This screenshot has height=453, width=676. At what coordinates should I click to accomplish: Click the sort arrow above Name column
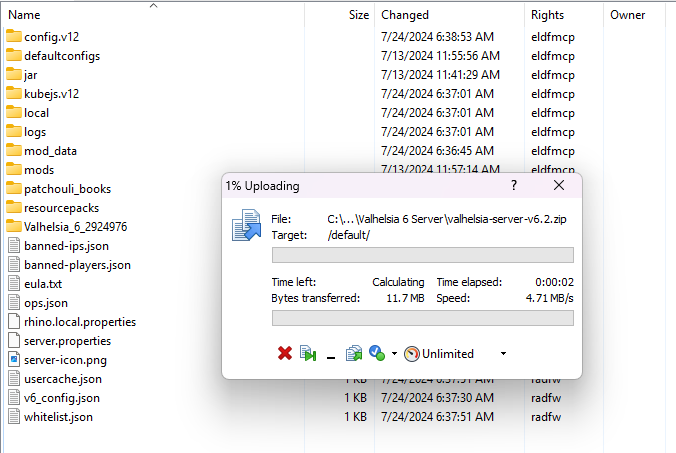point(153,6)
